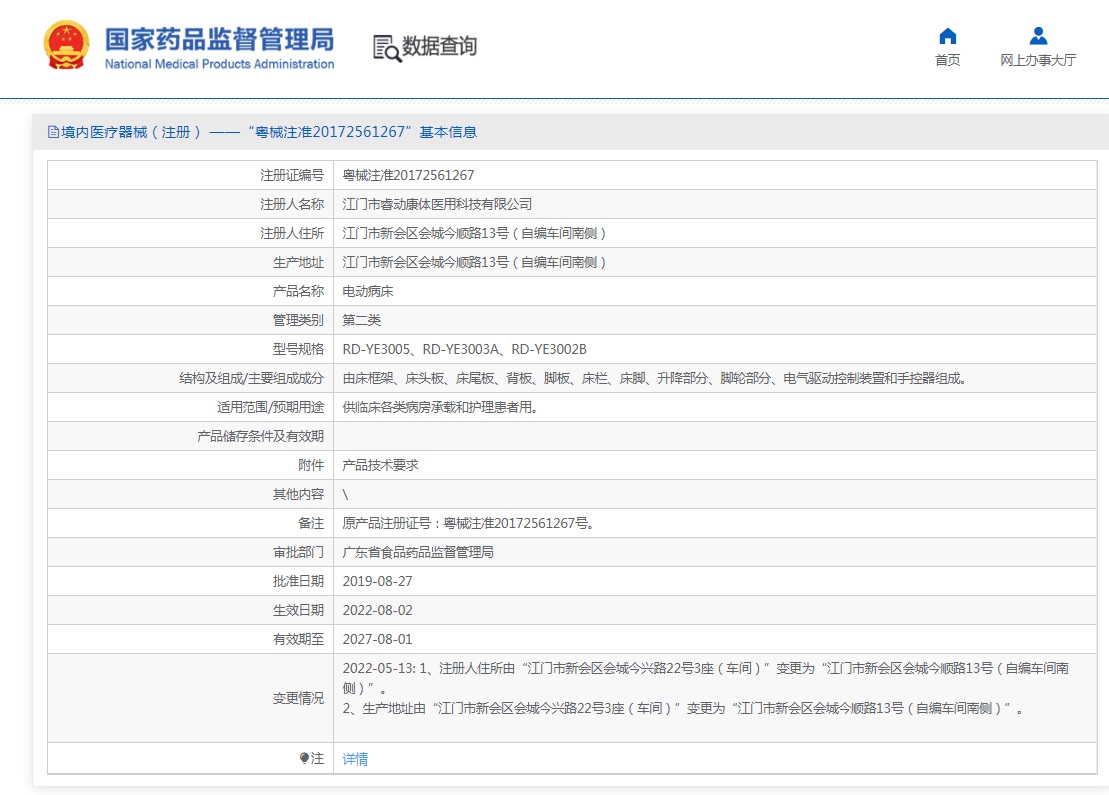The width and height of the screenshot is (1109, 795).
Task: Open the 网上办事大厅 user icon
Action: coord(1038,35)
